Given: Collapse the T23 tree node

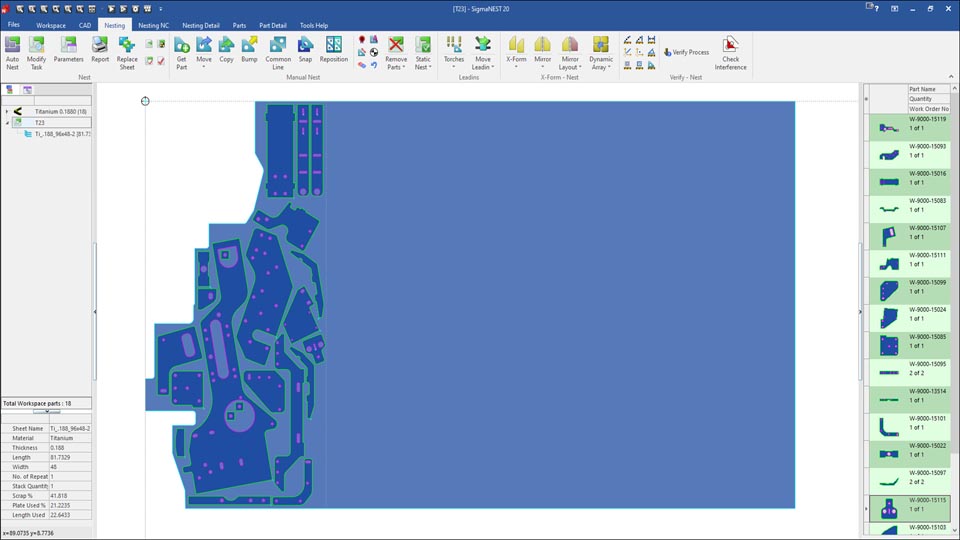Looking at the screenshot, I should pyautogui.click(x=7, y=122).
